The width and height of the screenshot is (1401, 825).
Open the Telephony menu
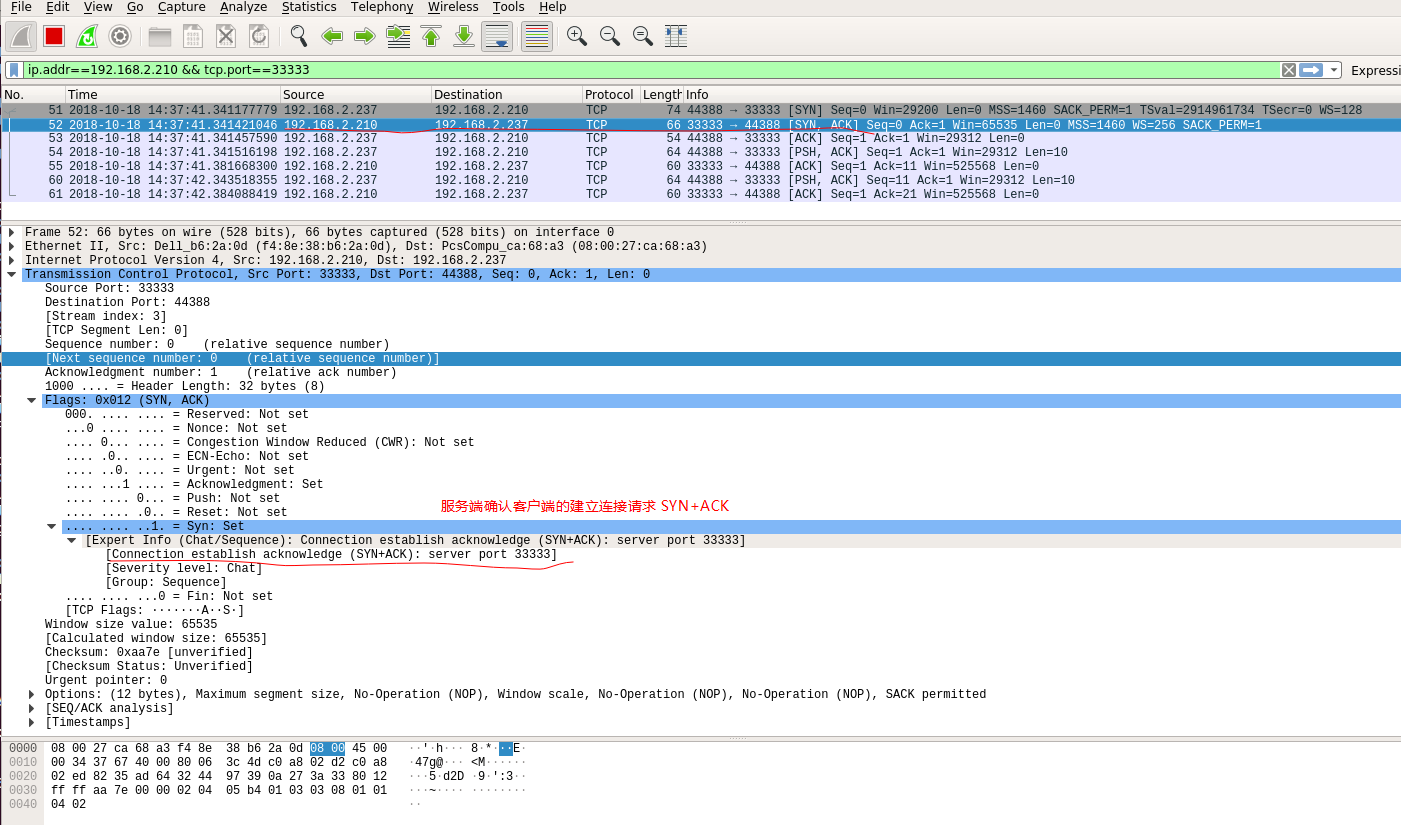pyautogui.click(x=382, y=7)
